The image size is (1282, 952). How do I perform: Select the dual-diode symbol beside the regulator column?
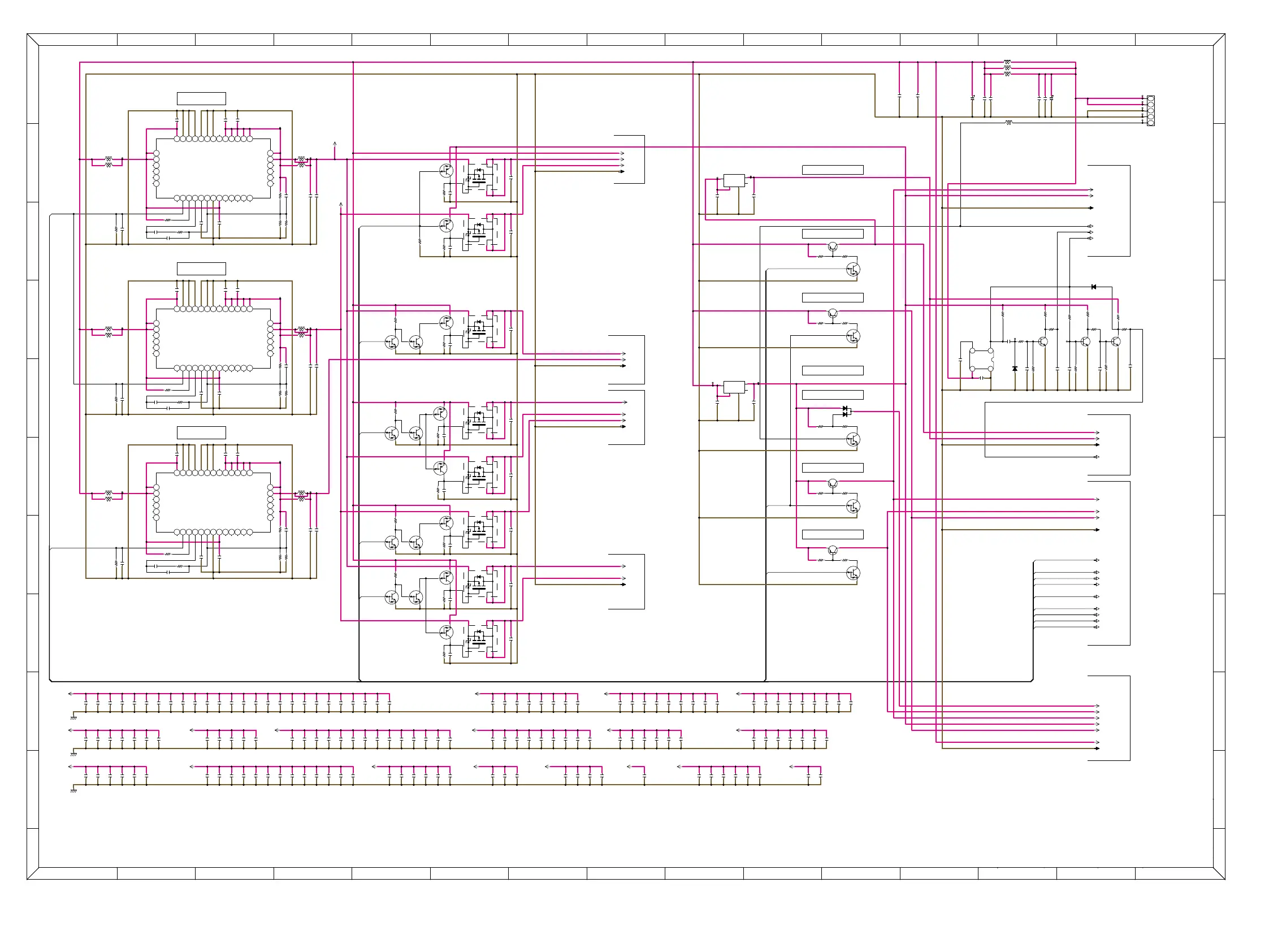point(845,411)
